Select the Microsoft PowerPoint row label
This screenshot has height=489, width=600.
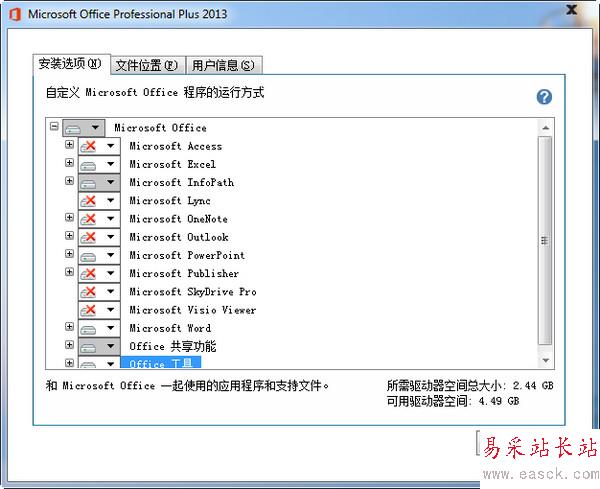pos(187,255)
